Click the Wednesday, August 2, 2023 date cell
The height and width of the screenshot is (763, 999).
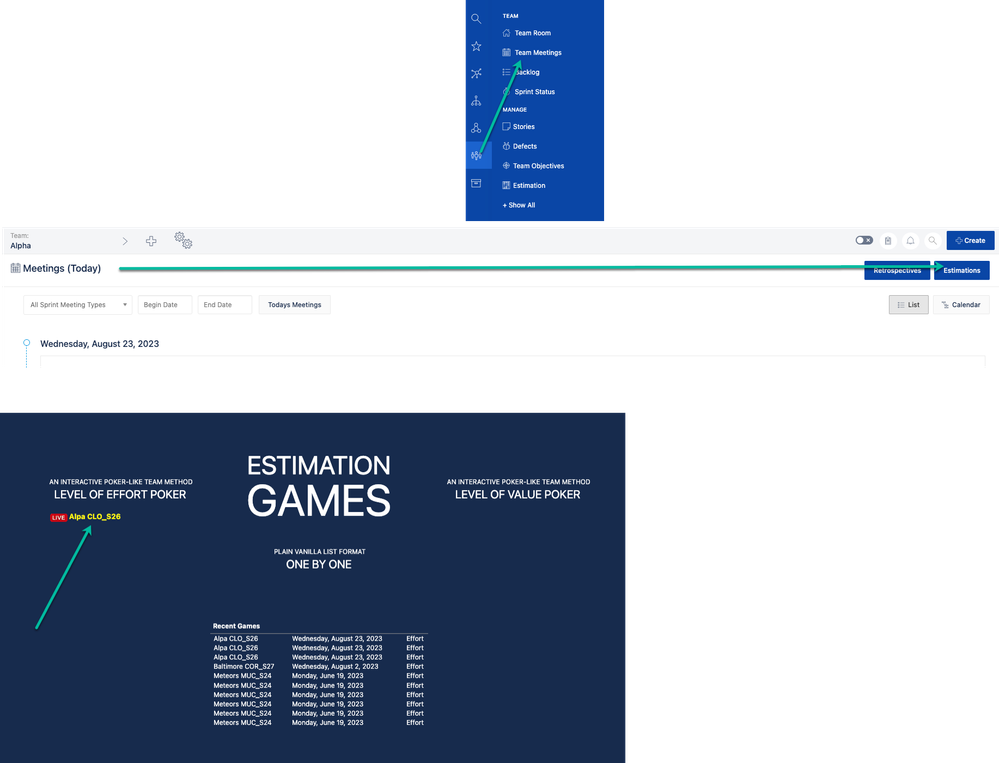(x=335, y=666)
